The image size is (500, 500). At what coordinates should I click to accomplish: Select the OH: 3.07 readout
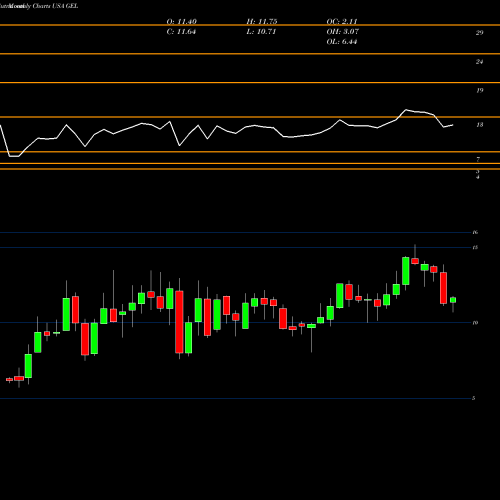coord(343,32)
